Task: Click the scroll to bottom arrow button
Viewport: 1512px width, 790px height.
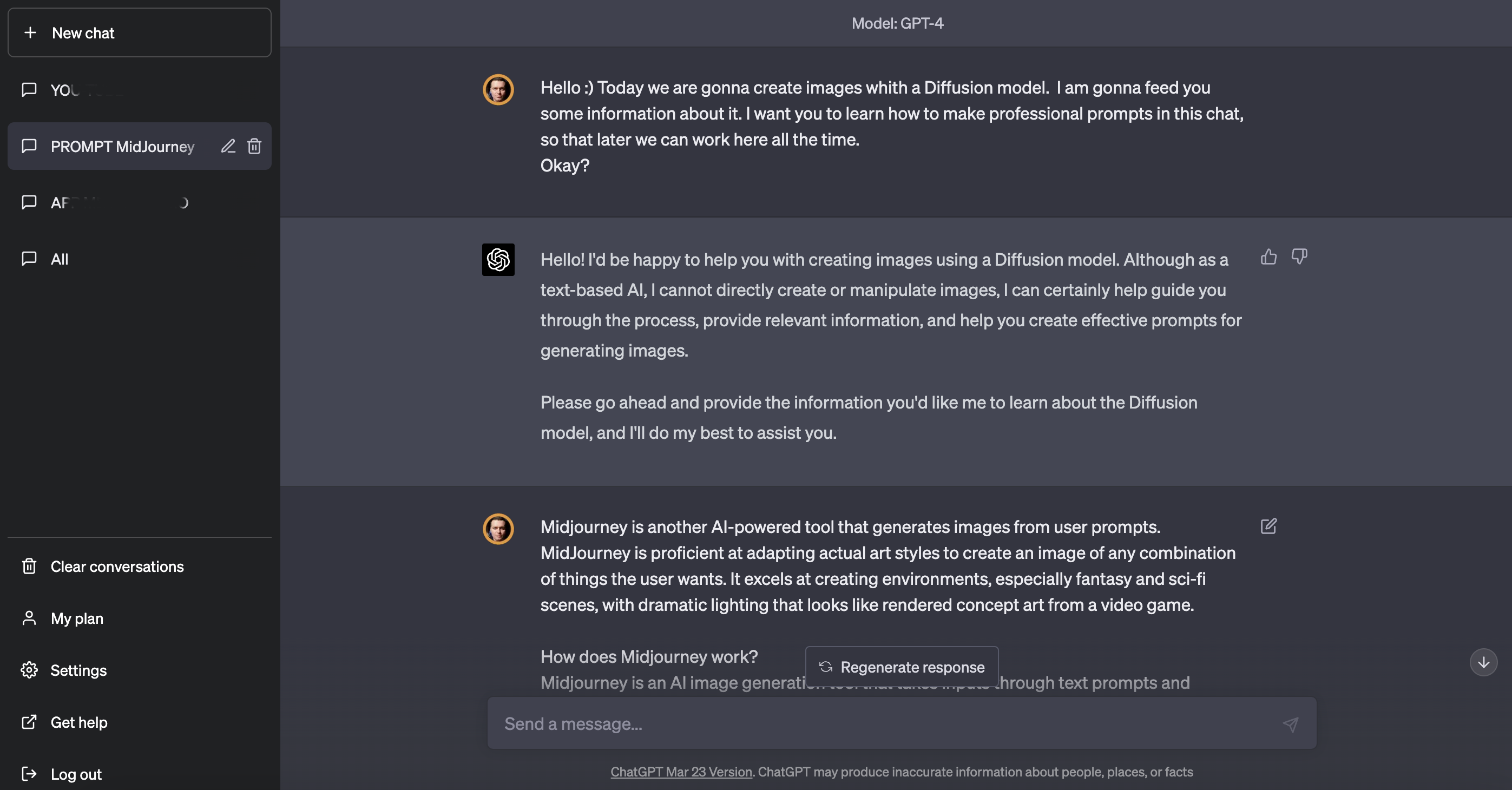Action: click(1483, 663)
